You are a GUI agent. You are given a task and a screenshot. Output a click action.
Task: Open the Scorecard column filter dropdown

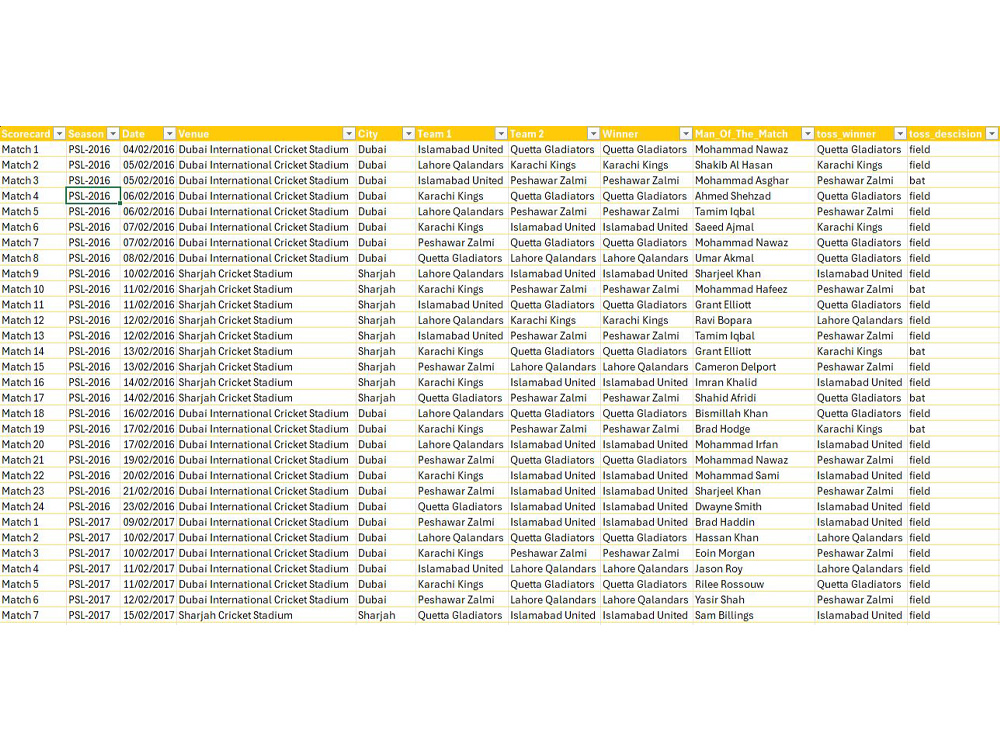[x=59, y=134]
